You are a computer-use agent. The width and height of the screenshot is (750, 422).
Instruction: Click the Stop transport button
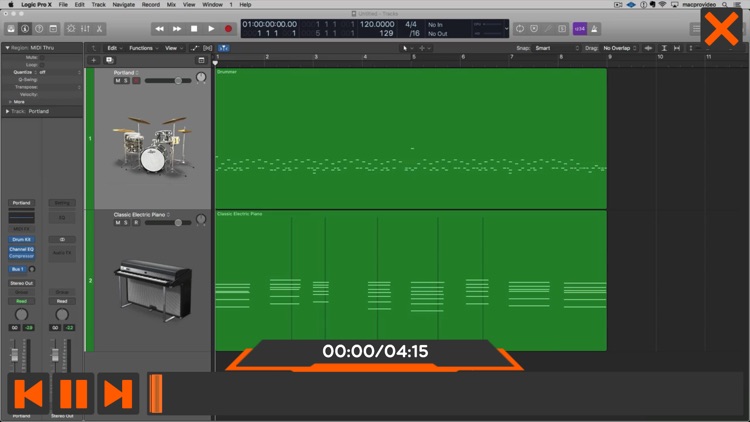(x=194, y=29)
